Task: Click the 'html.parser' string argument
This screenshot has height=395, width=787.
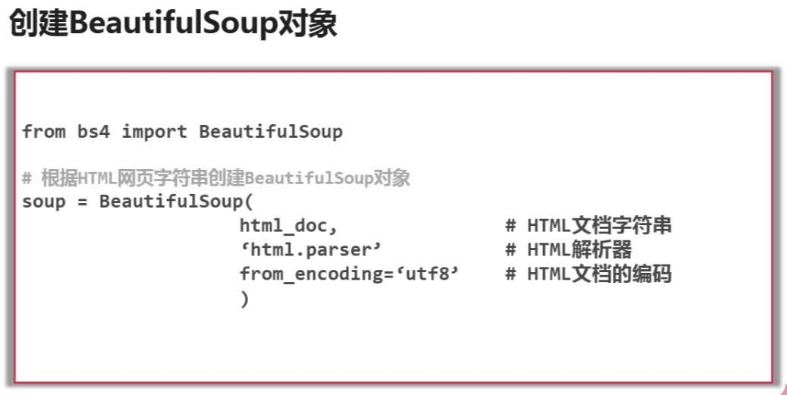Action: tap(312, 250)
